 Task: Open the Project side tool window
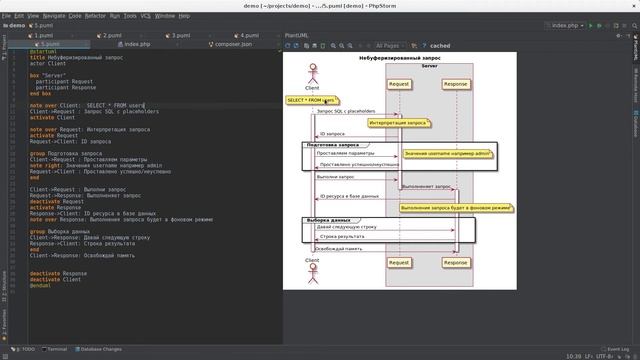click(4, 48)
